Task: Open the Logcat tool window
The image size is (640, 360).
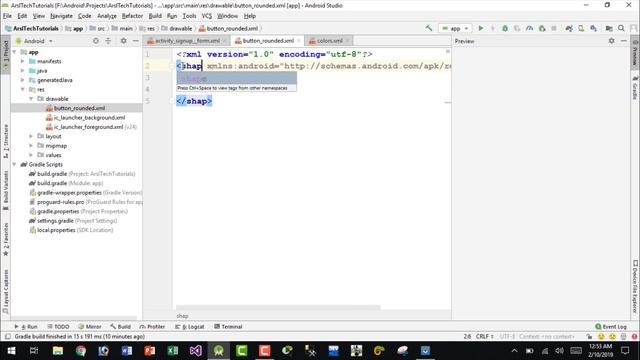Action: pyautogui.click(x=189, y=327)
